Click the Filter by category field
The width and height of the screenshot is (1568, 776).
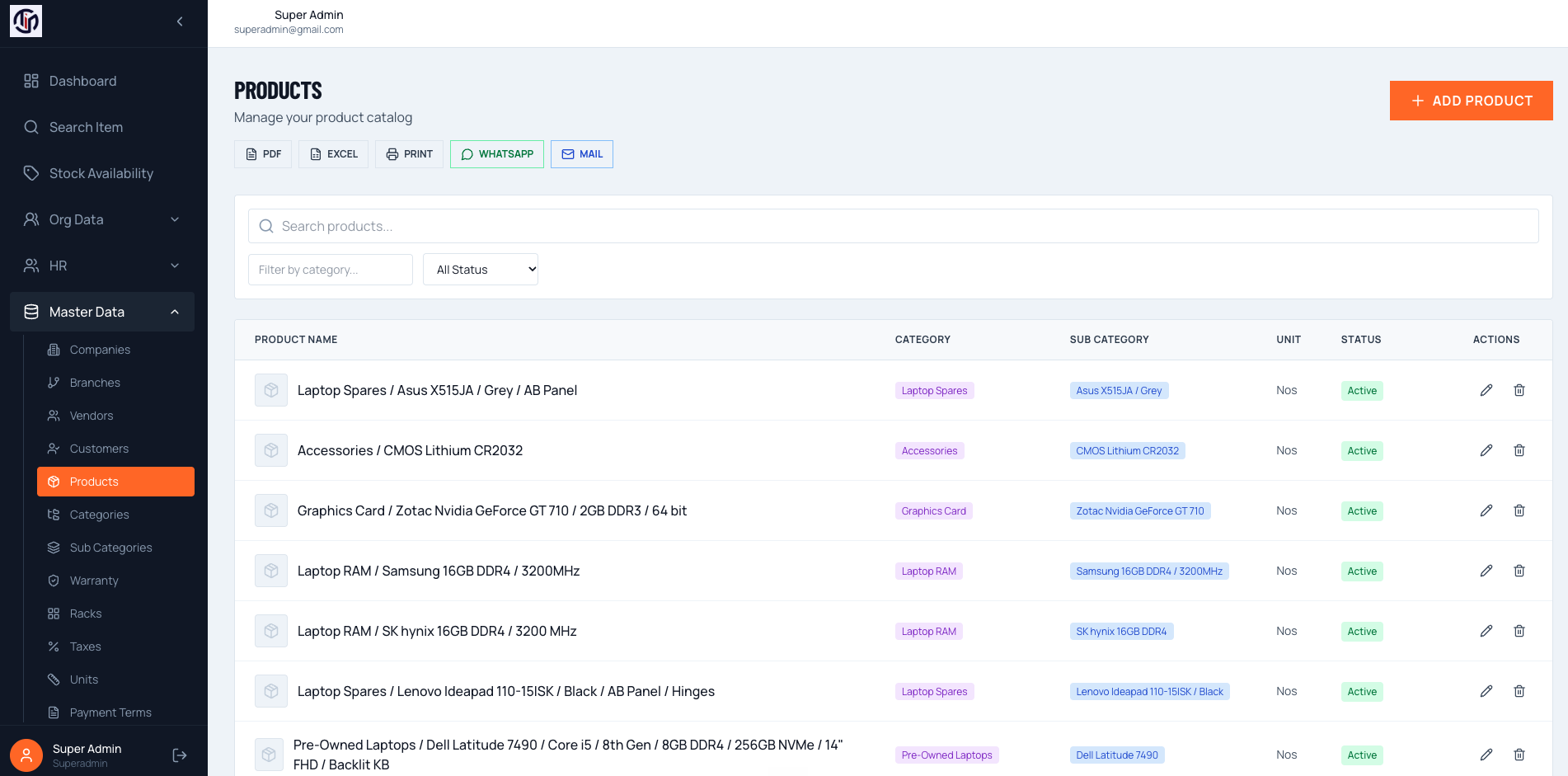[331, 270]
